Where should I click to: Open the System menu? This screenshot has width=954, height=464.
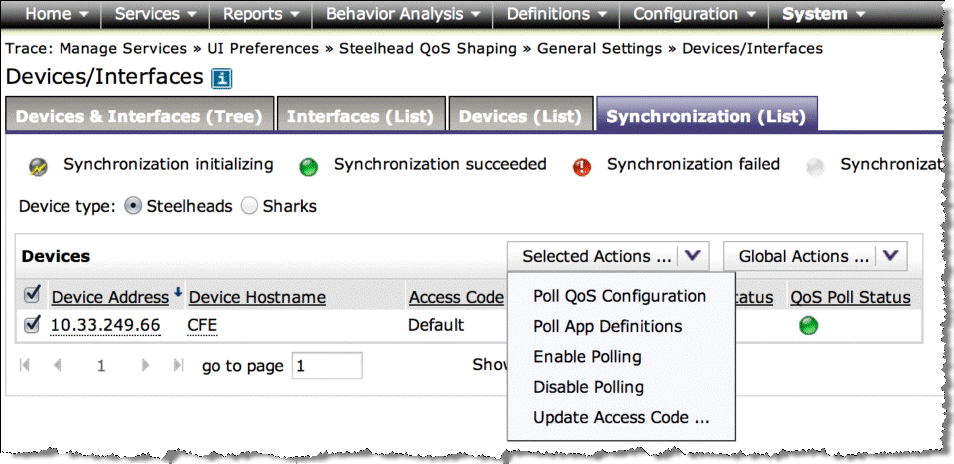pos(823,14)
